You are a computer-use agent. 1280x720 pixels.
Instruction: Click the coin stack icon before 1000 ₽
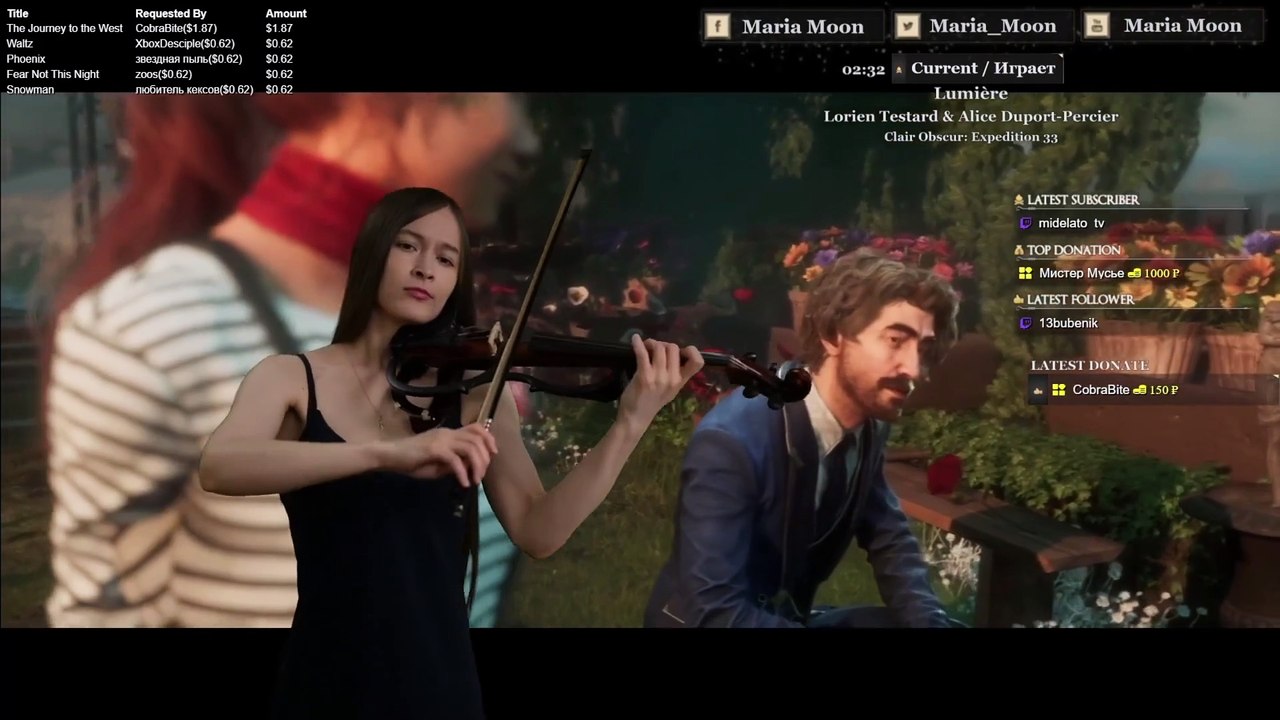pos(1134,273)
